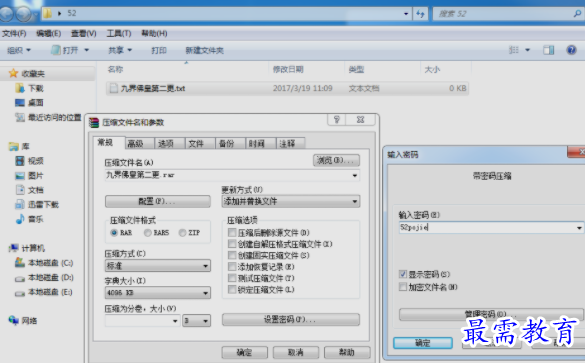585x363 pixels.
Task: Open split volume size dropdown
Action: [x=175, y=321]
